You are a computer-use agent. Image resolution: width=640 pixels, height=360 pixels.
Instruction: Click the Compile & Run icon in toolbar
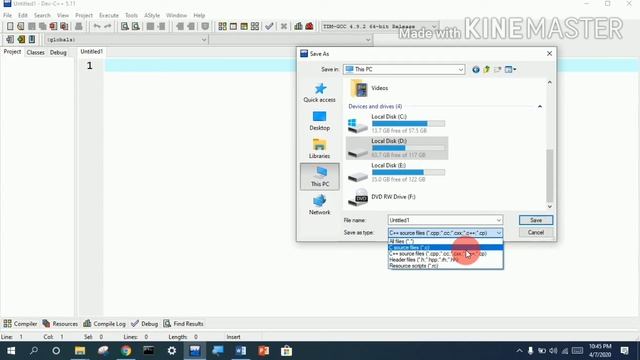244,26
